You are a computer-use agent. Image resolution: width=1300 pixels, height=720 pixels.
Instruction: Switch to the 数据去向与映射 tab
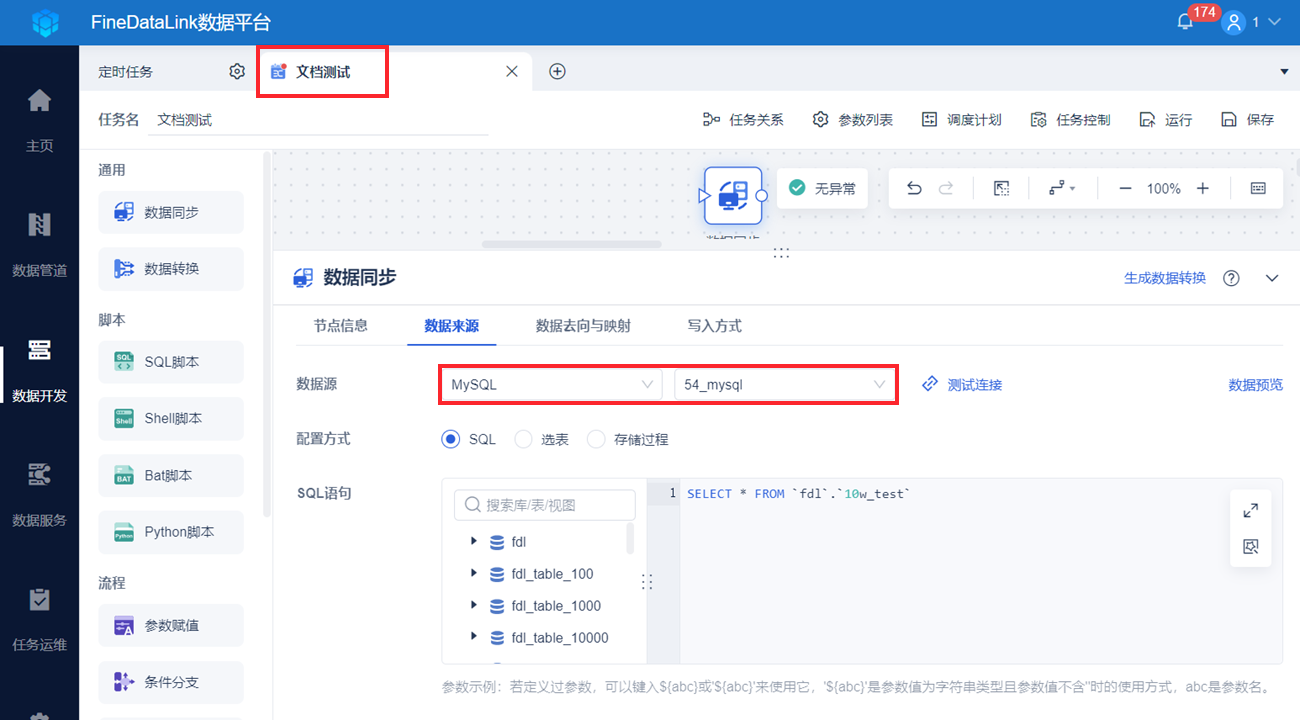583,326
